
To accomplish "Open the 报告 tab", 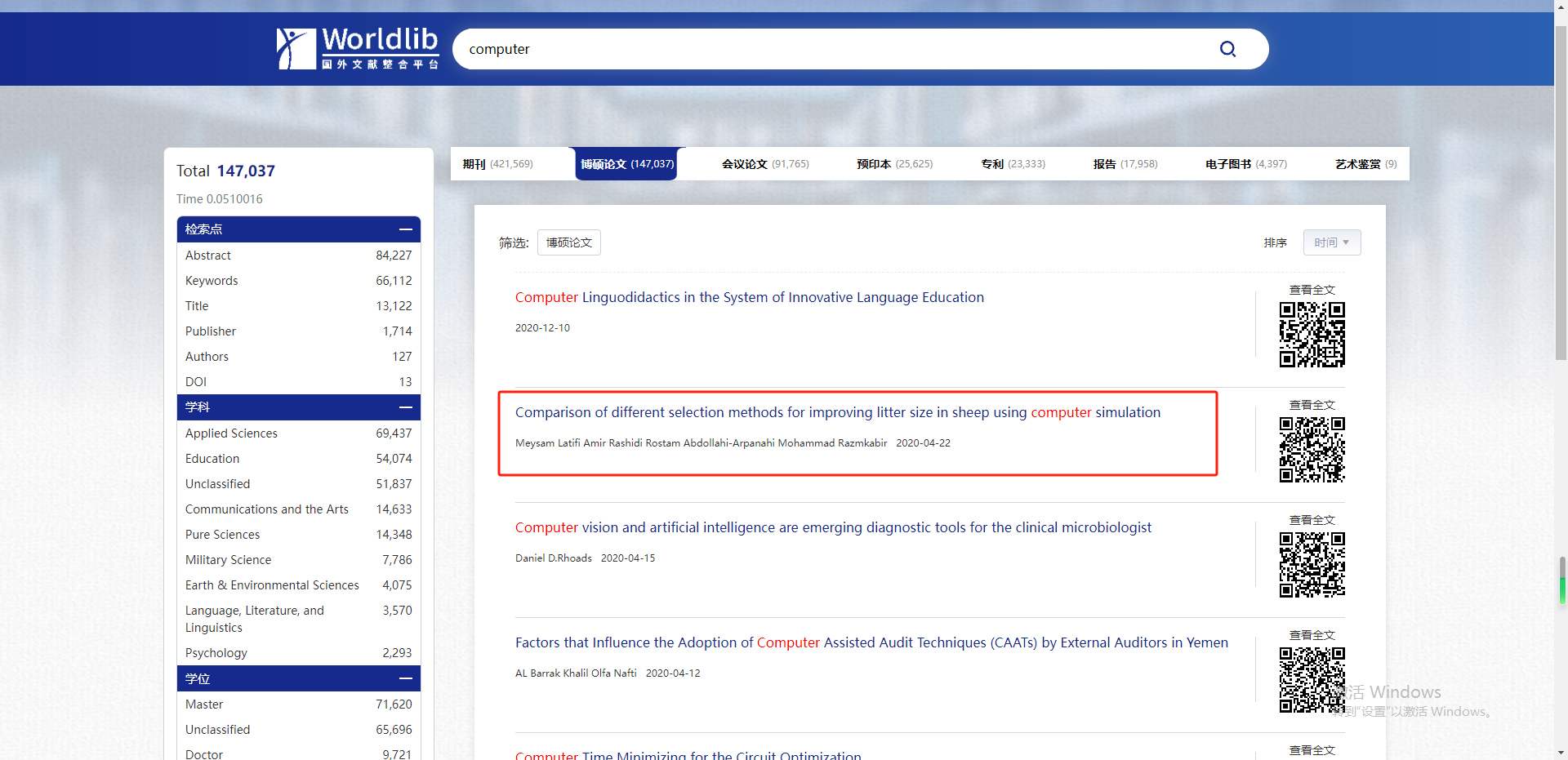I will (x=1125, y=164).
